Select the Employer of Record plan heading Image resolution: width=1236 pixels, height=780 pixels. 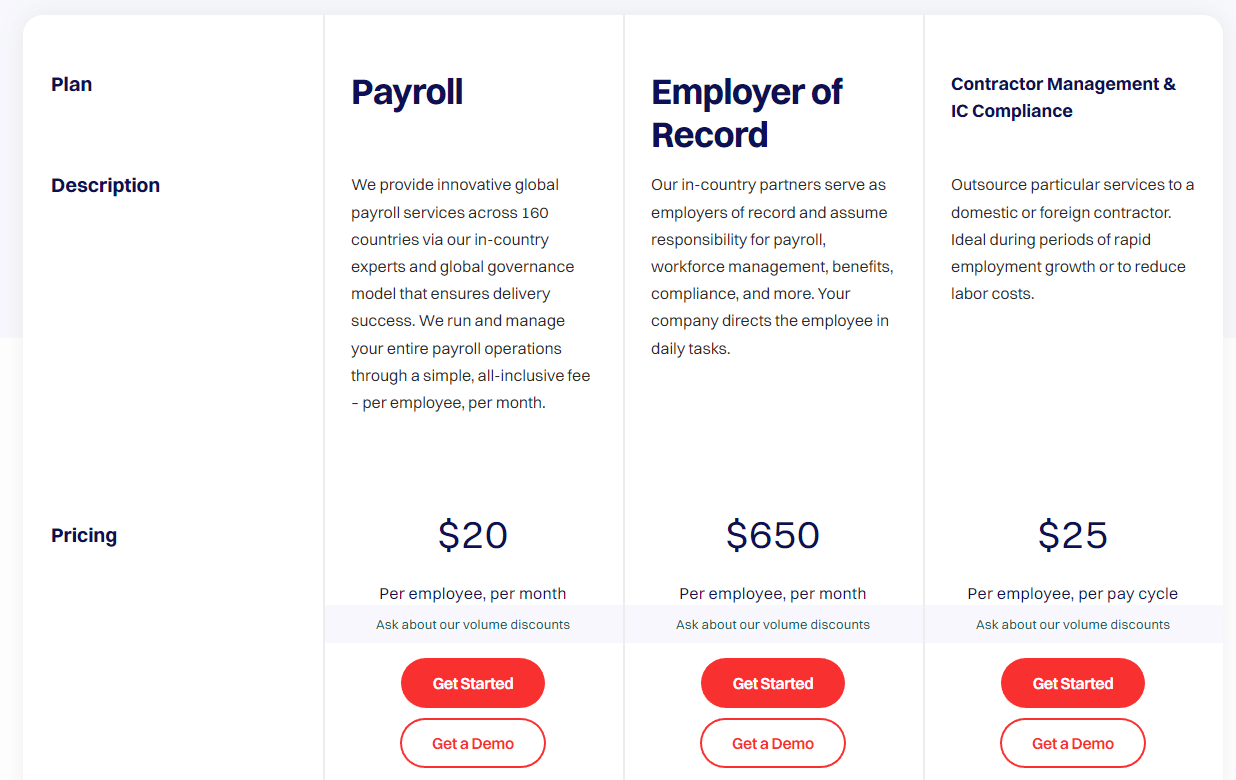(x=746, y=113)
